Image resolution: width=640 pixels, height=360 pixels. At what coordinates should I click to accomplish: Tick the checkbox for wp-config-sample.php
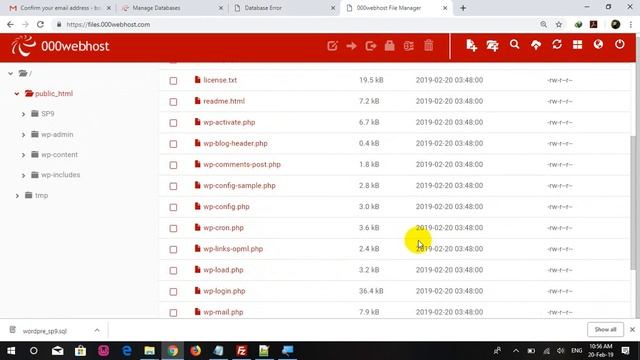coord(173,186)
